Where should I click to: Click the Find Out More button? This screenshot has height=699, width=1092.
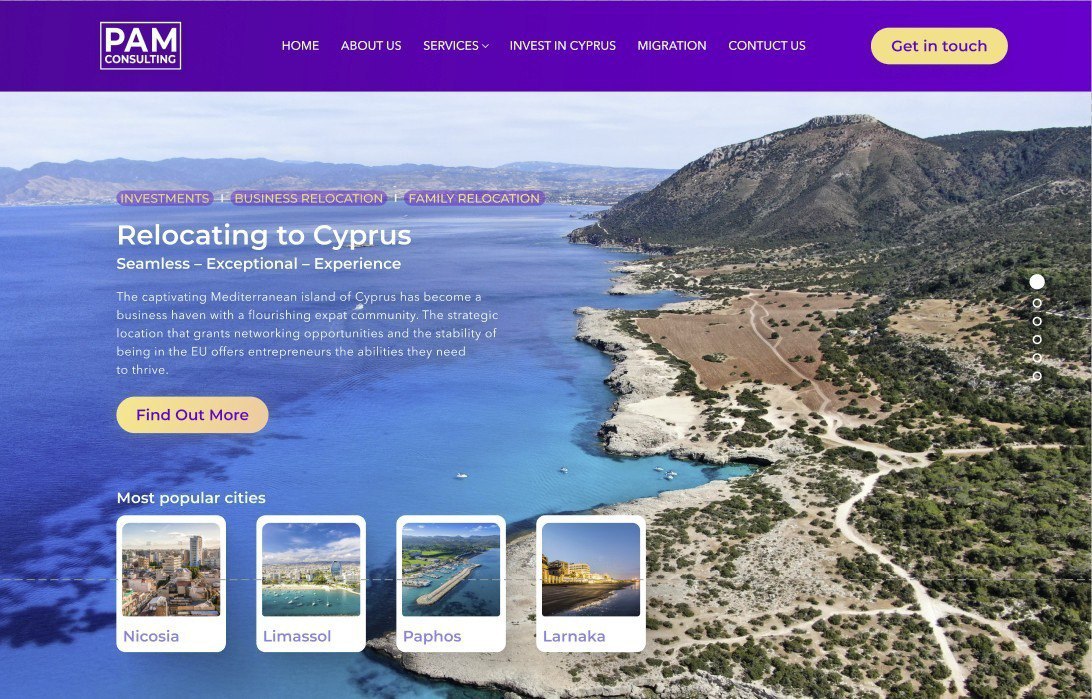[192, 415]
